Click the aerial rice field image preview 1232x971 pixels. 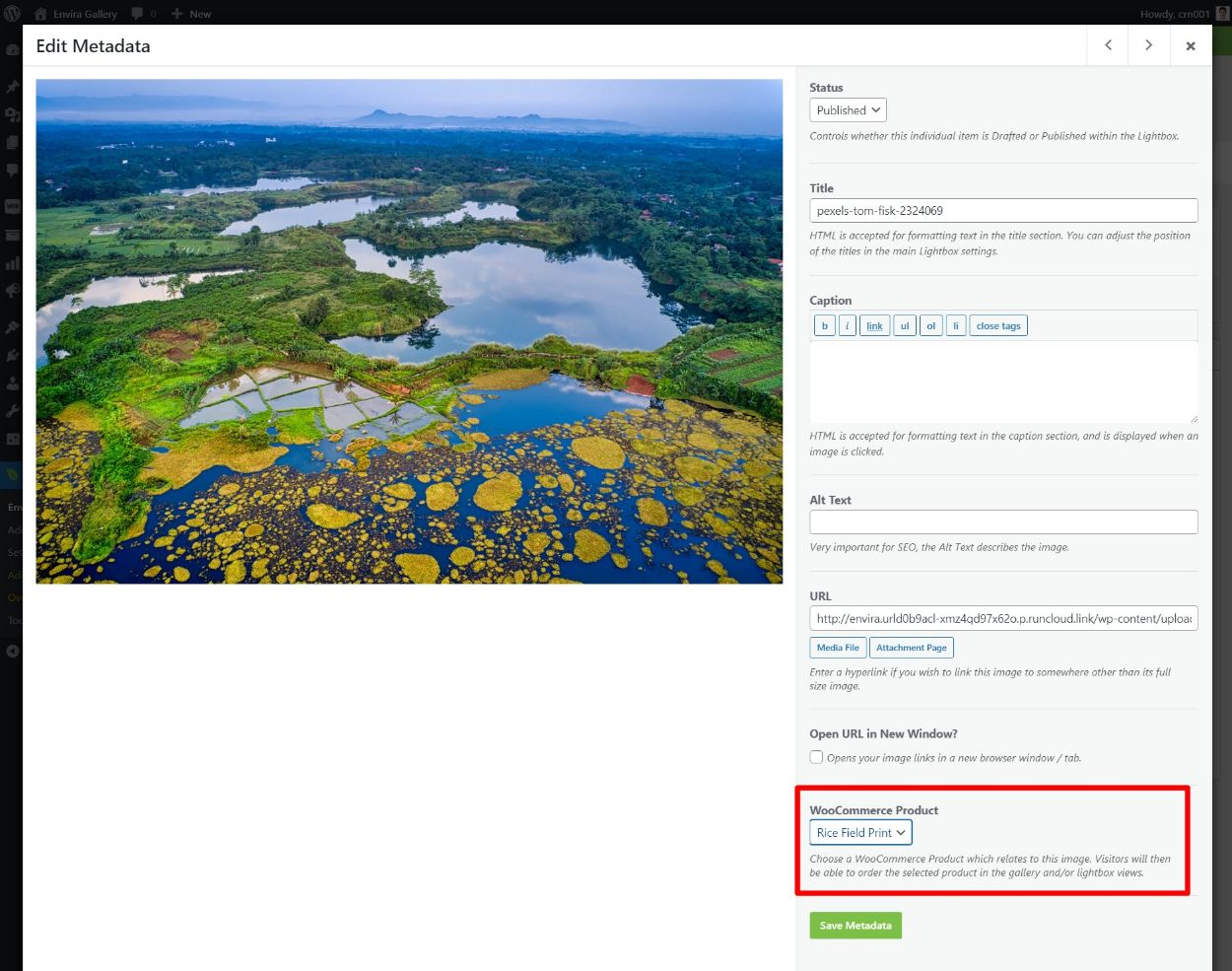pos(409,331)
